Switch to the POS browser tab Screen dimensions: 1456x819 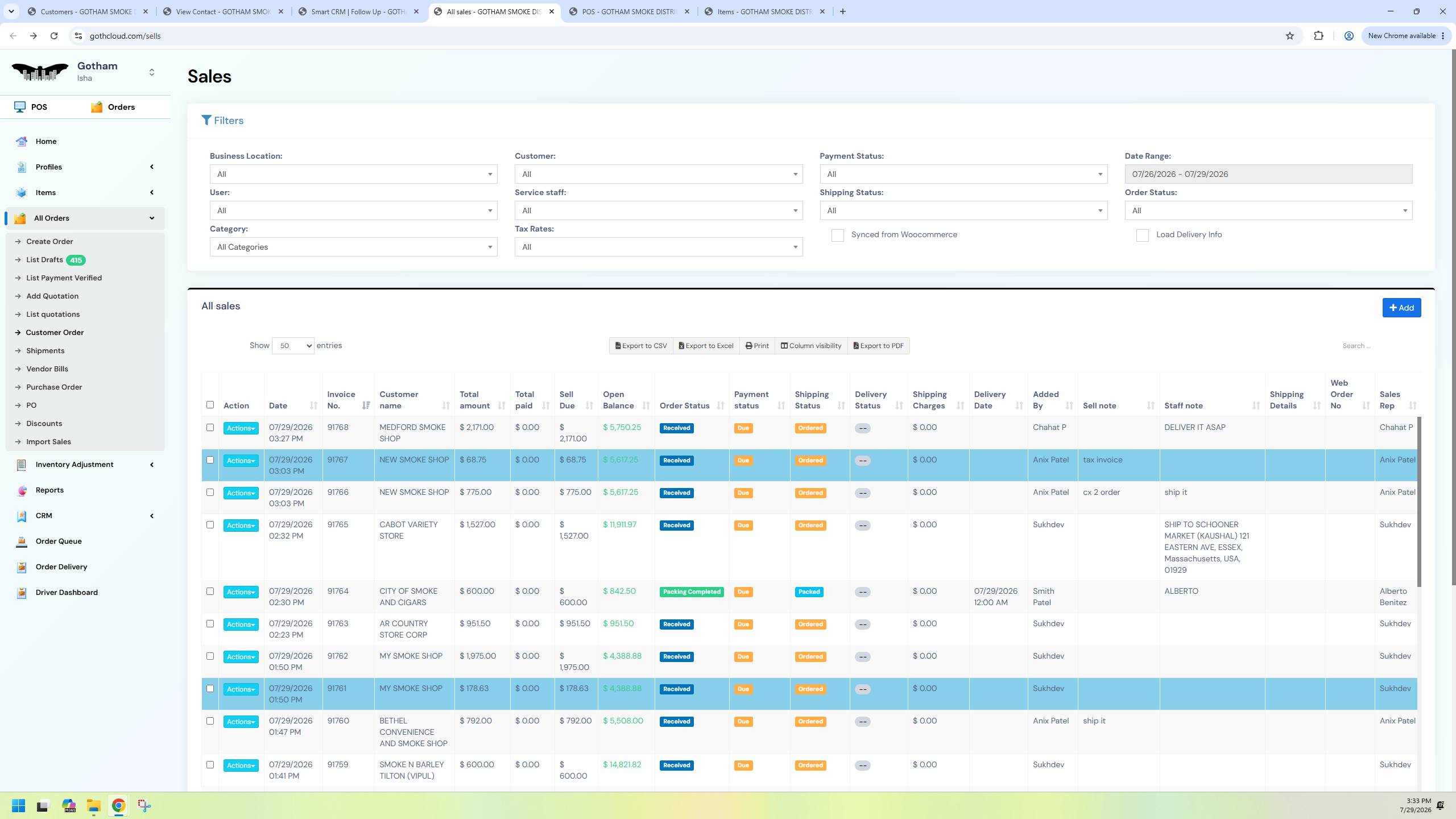point(628,11)
